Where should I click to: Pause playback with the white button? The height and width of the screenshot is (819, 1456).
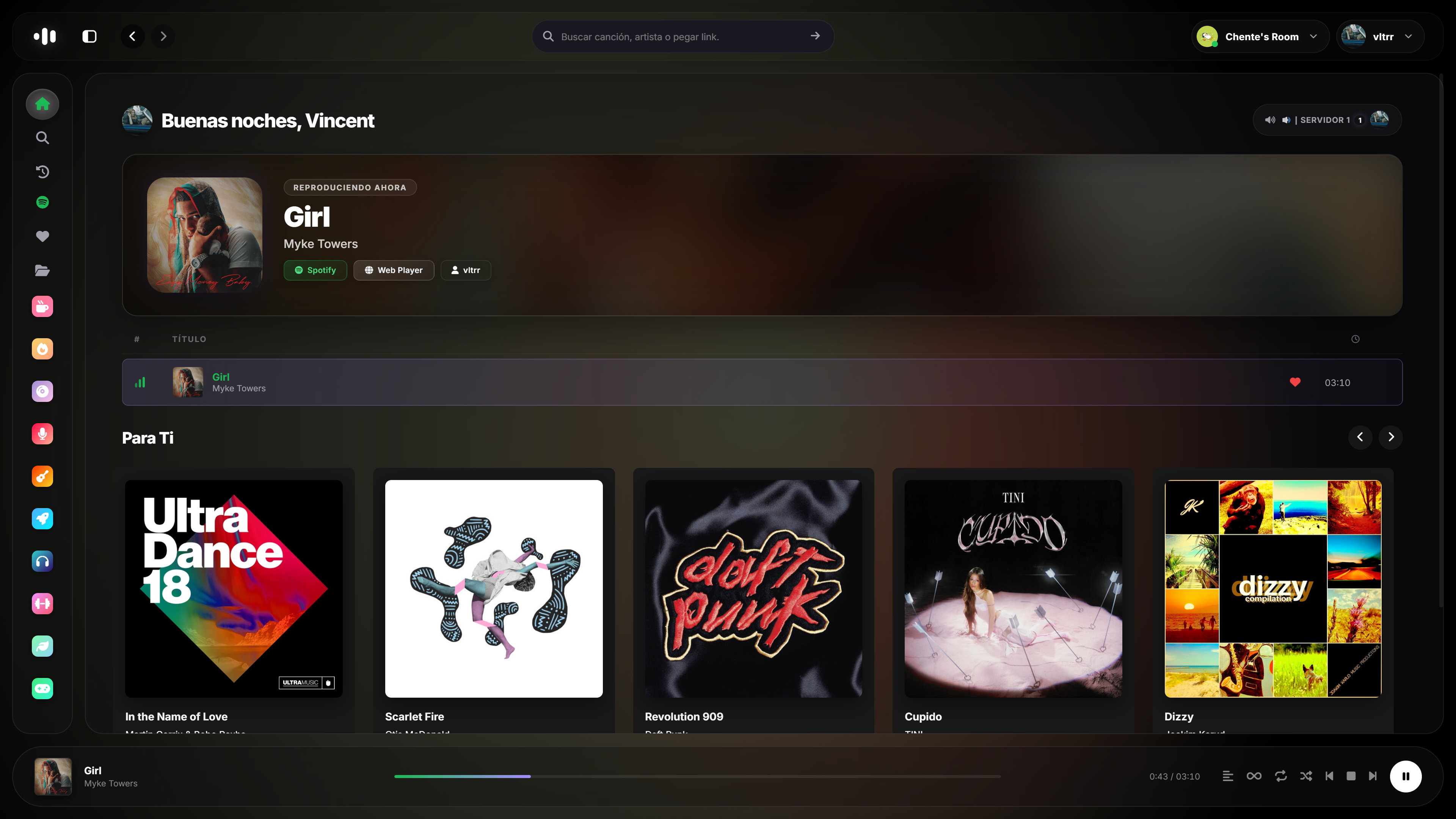point(1406,777)
